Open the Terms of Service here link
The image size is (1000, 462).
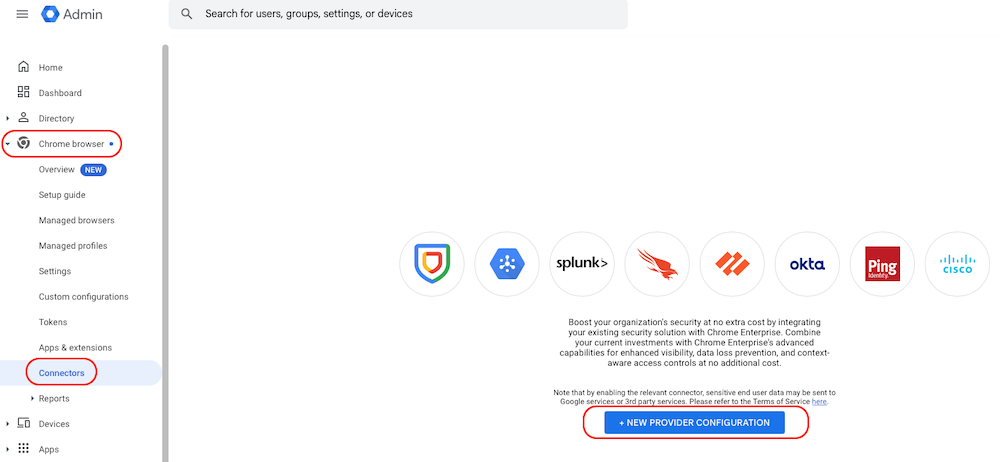[819, 401]
